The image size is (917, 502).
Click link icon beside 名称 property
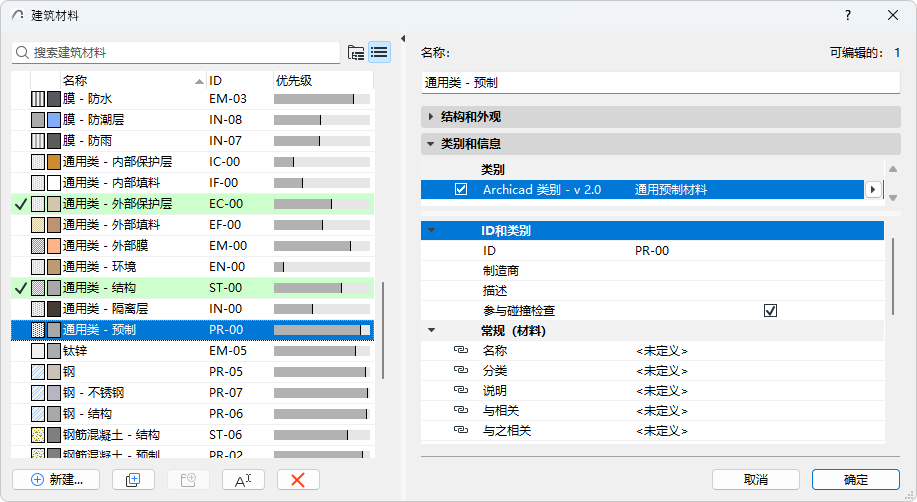(x=461, y=350)
